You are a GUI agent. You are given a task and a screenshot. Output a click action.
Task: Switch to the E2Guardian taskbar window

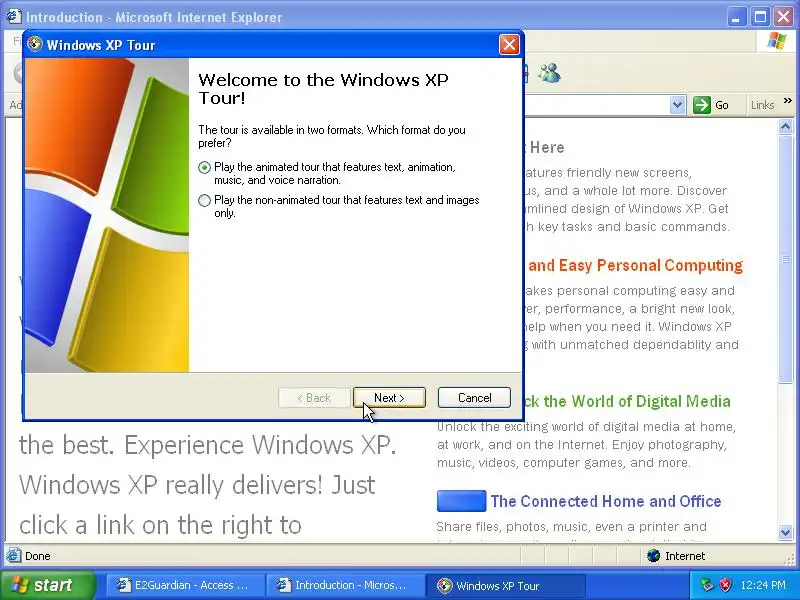pyautogui.click(x=185, y=585)
